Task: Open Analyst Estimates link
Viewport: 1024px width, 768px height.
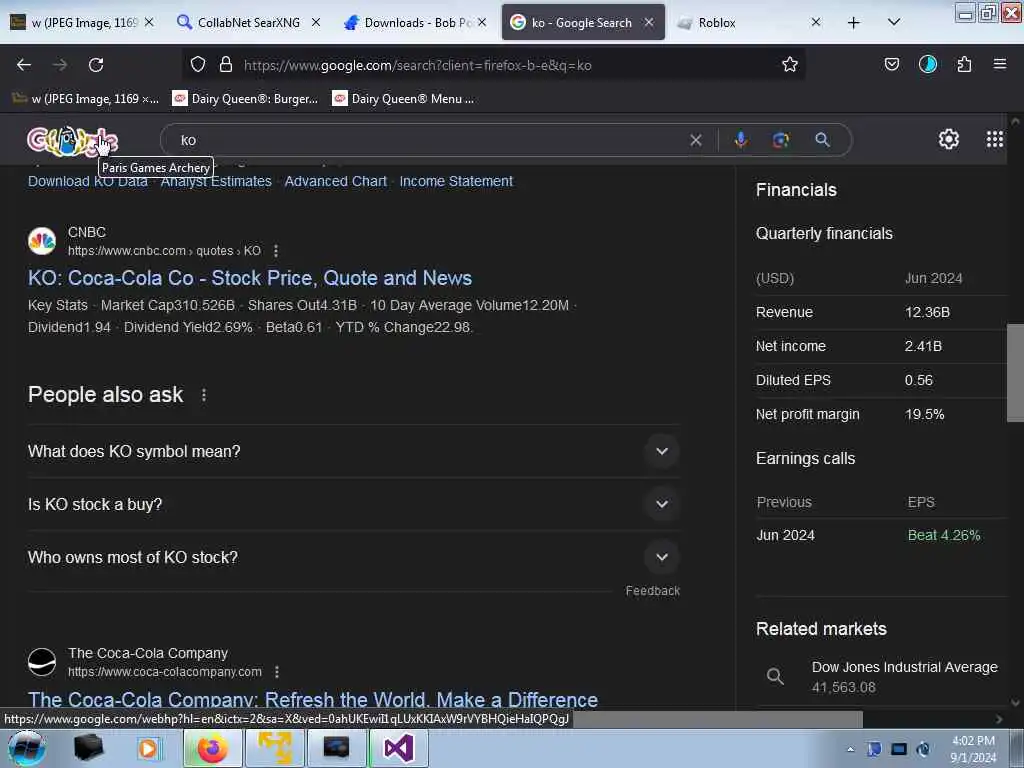Action: coord(216,182)
